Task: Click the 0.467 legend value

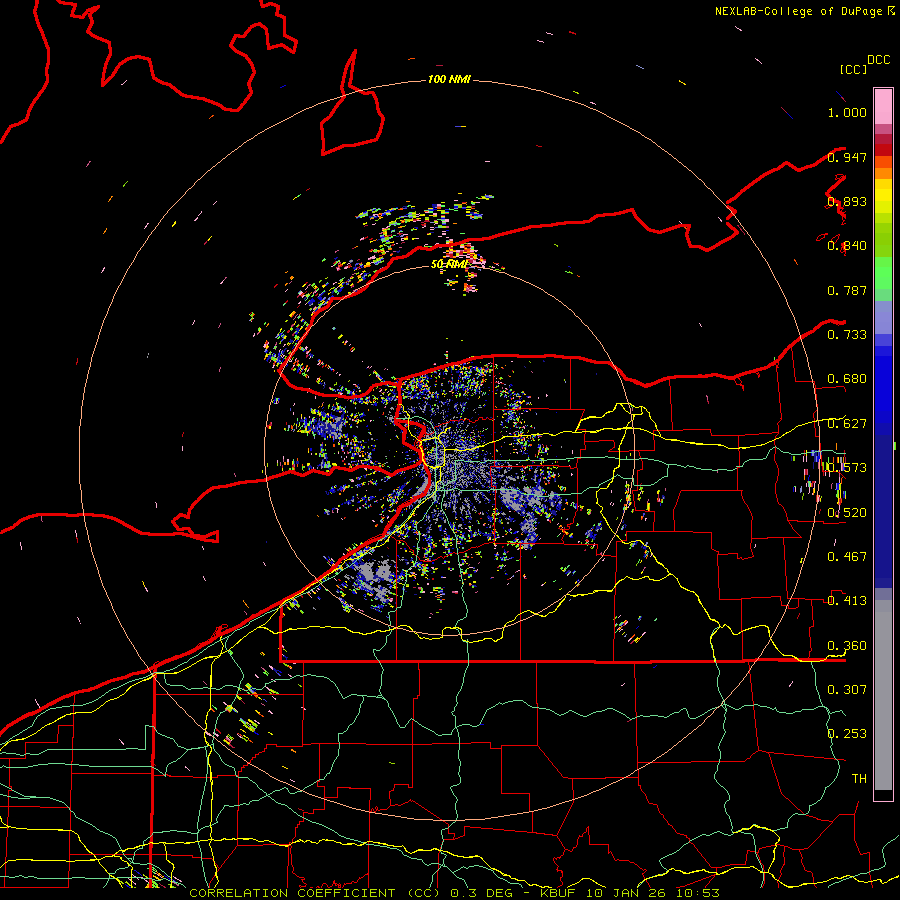Action: click(x=847, y=556)
